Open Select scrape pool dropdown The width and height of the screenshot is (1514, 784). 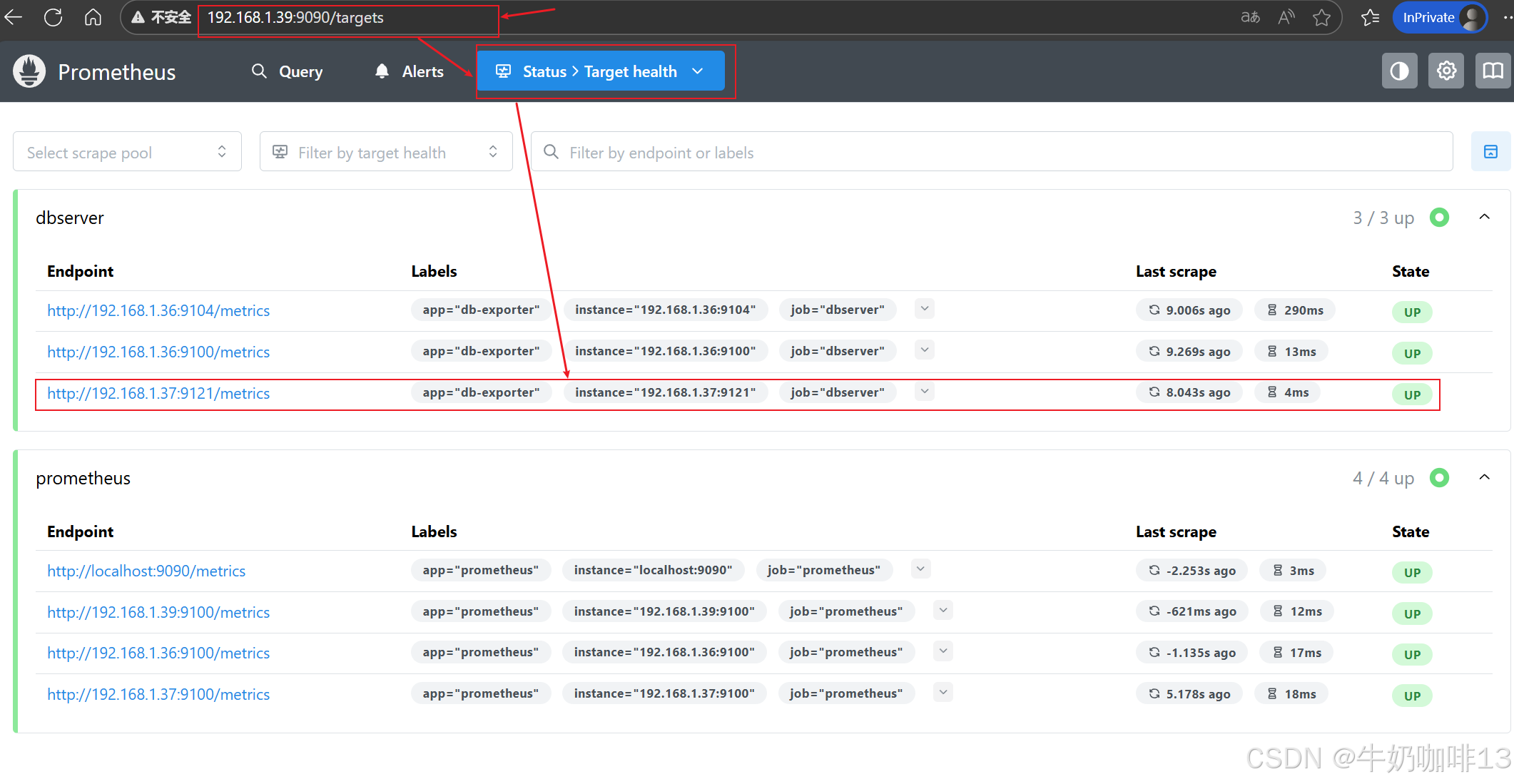(x=127, y=152)
